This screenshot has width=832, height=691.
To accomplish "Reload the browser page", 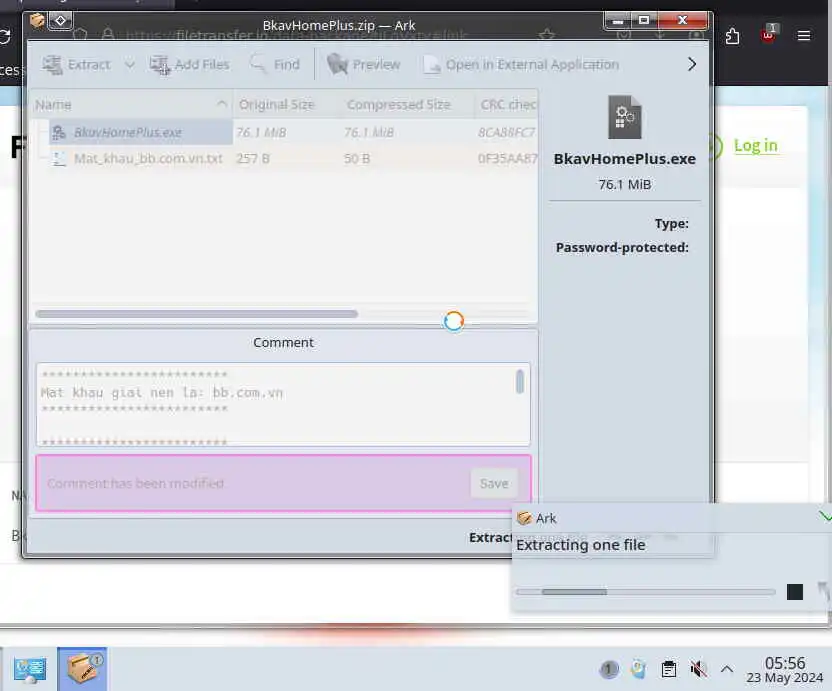I will (4, 37).
